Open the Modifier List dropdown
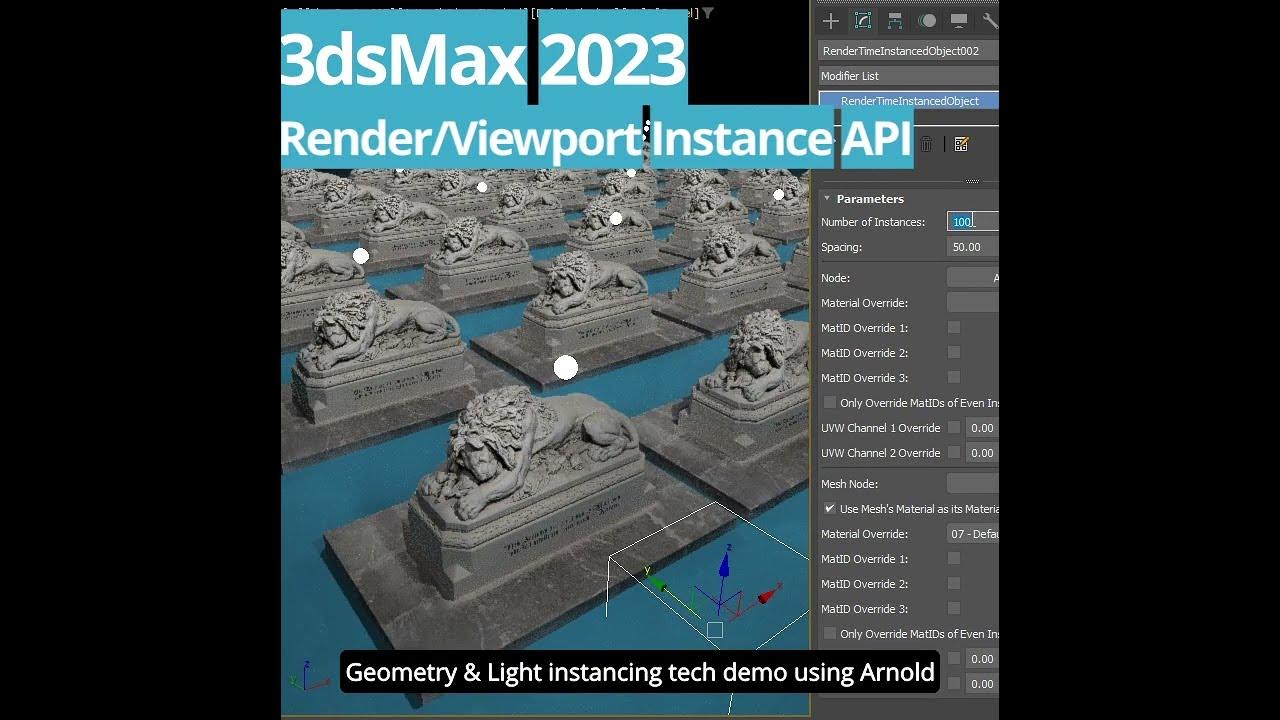This screenshot has width=1280, height=720. [909, 76]
